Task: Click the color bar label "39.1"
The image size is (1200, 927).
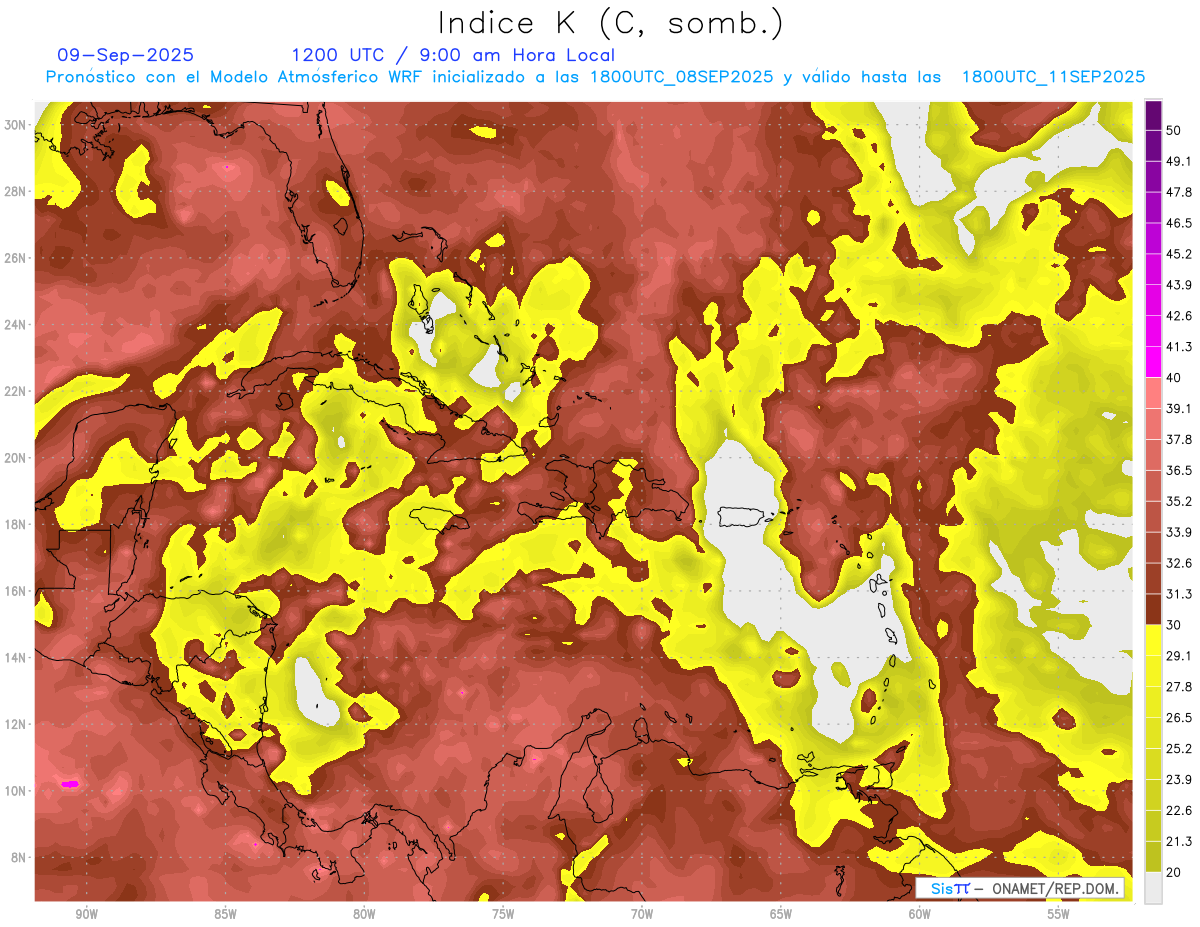Action: (x=1179, y=409)
